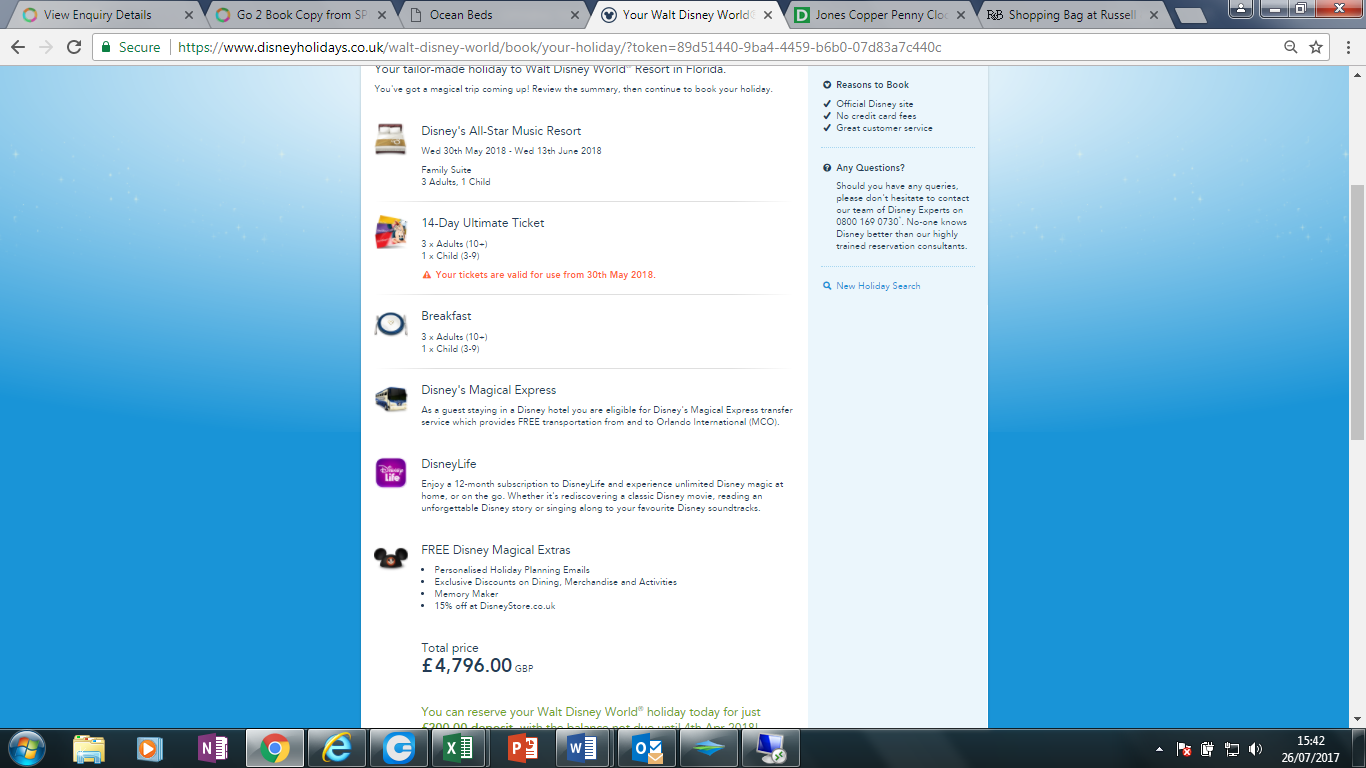1366x768 pixels.
Task: Bookmark this page with the star icon
Action: click(x=1316, y=47)
